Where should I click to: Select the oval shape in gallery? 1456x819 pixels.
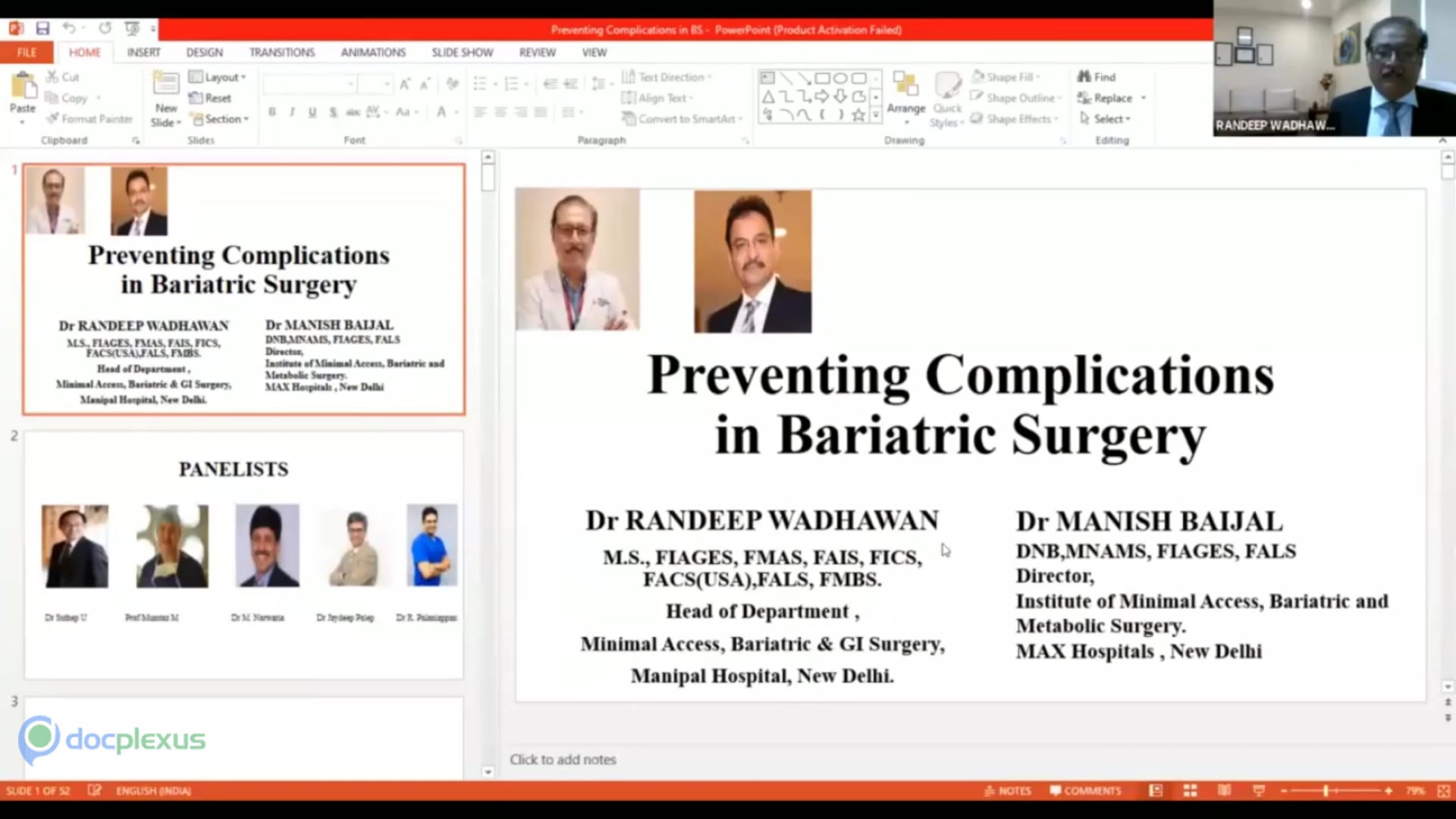840,78
